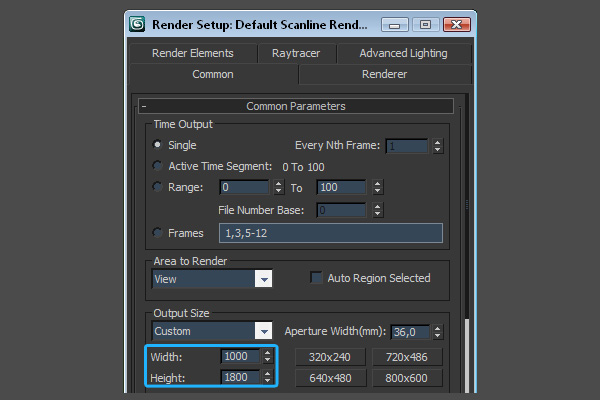This screenshot has height=400, width=600.
Task: Click the 320x240 preset button
Action: 331,357
